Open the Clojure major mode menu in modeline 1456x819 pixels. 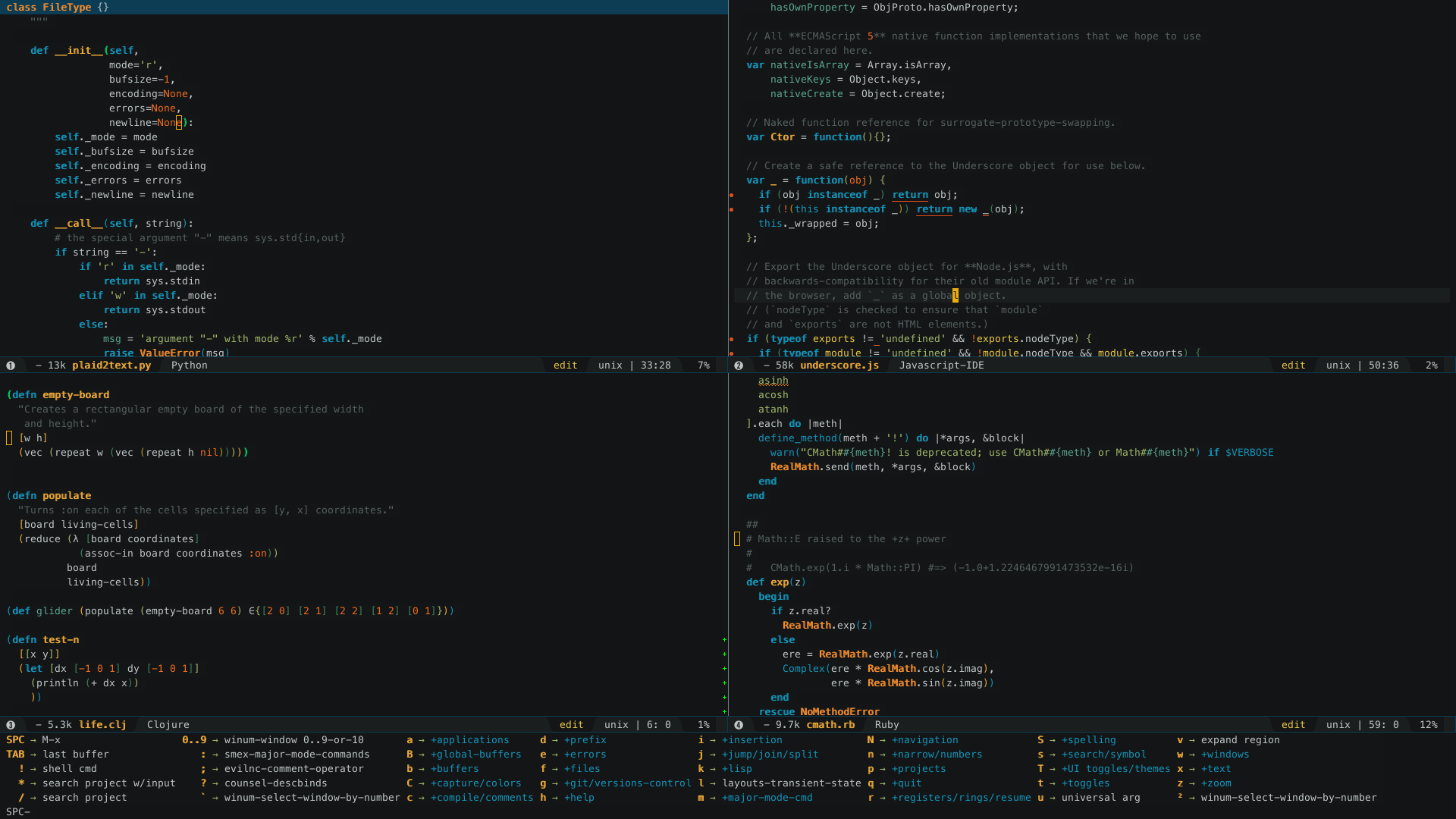pyautogui.click(x=168, y=725)
